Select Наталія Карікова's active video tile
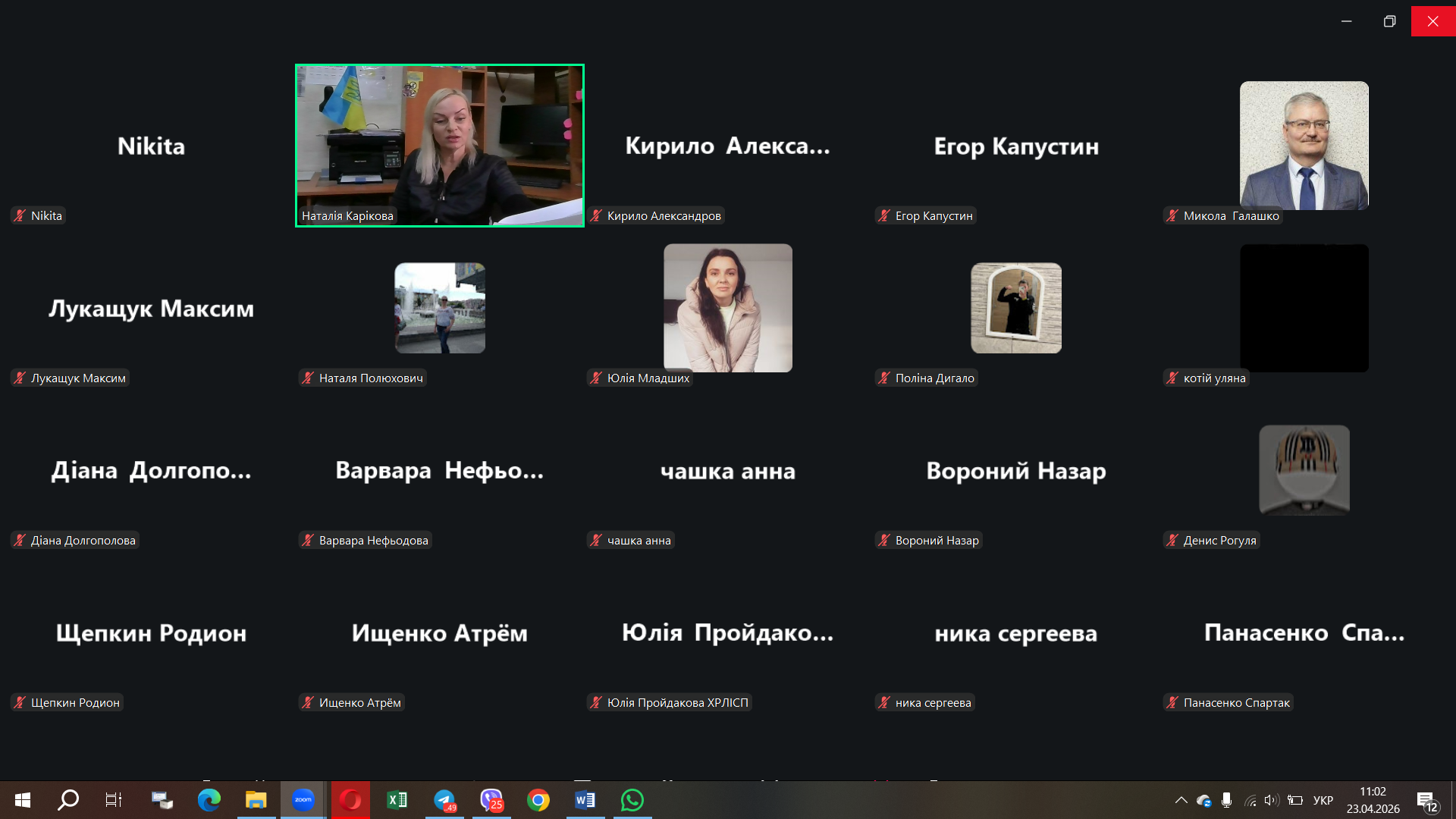1456x819 pixels. click(x=439, y=145)
